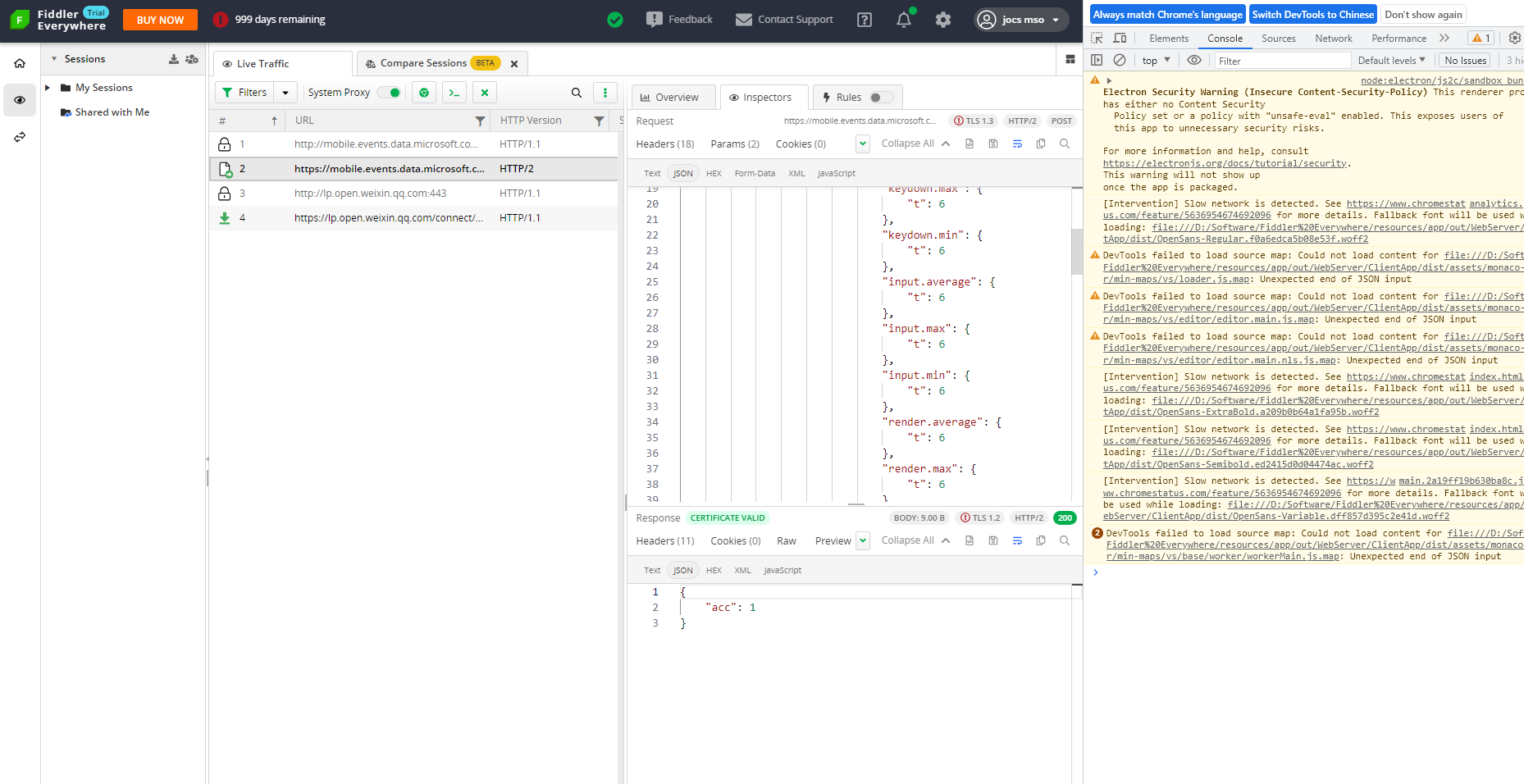
Task: Open the response tabs green dropdown
Action: pos(863,540)
